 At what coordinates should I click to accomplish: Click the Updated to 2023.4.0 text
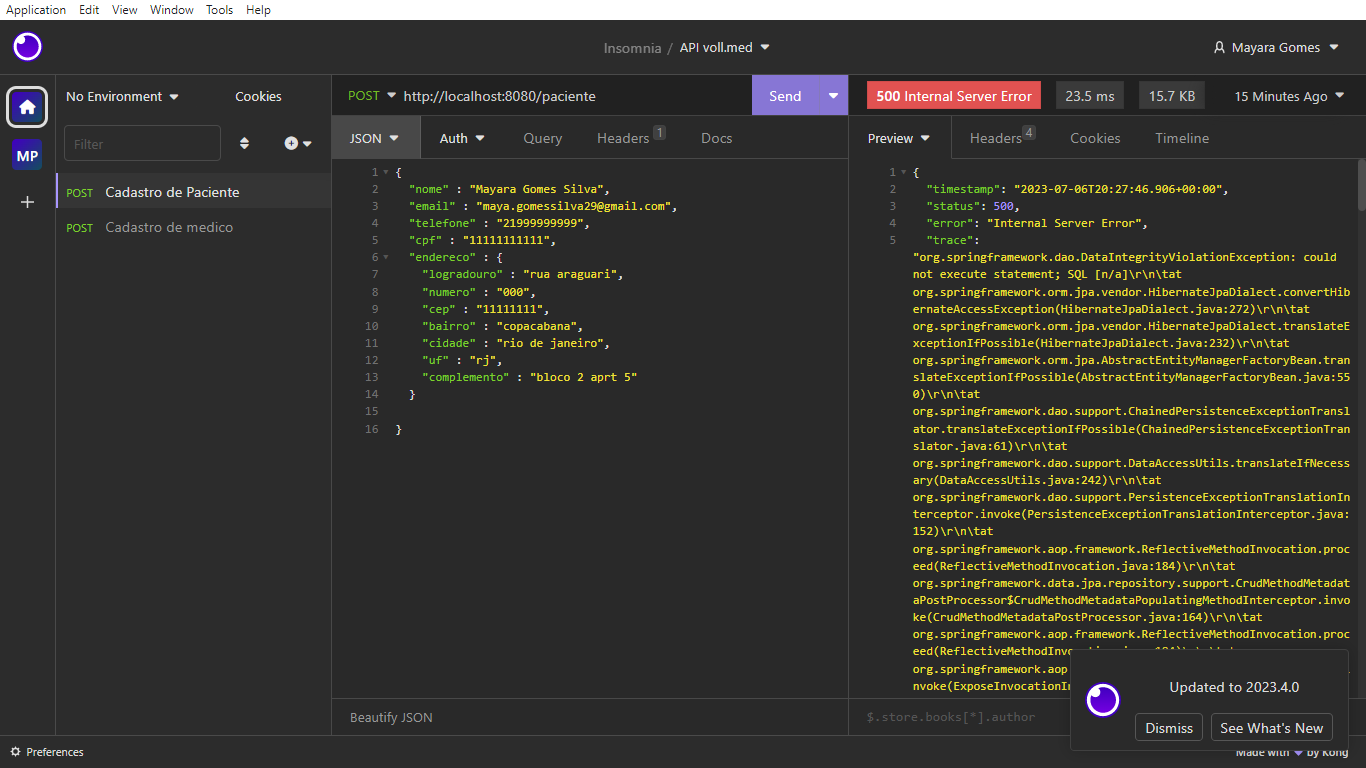(1234, 687)
